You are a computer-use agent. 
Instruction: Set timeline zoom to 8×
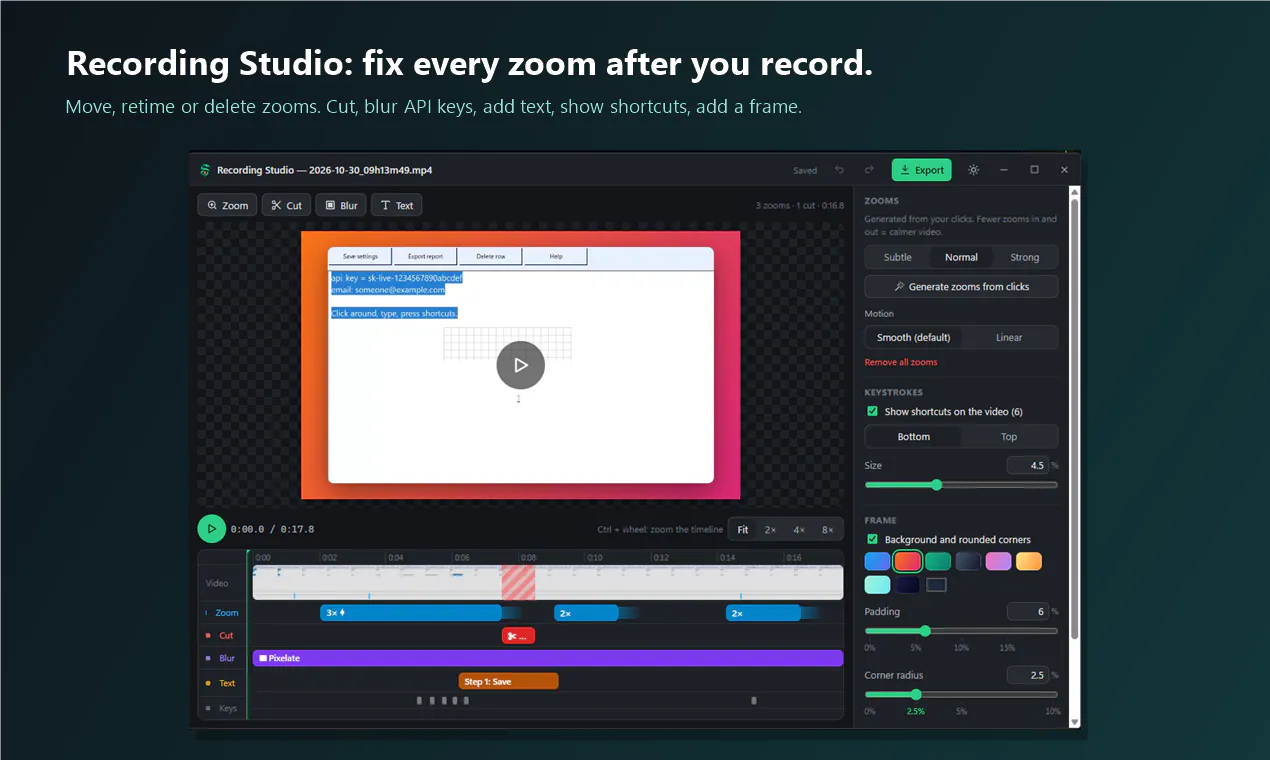pos(828,529)
